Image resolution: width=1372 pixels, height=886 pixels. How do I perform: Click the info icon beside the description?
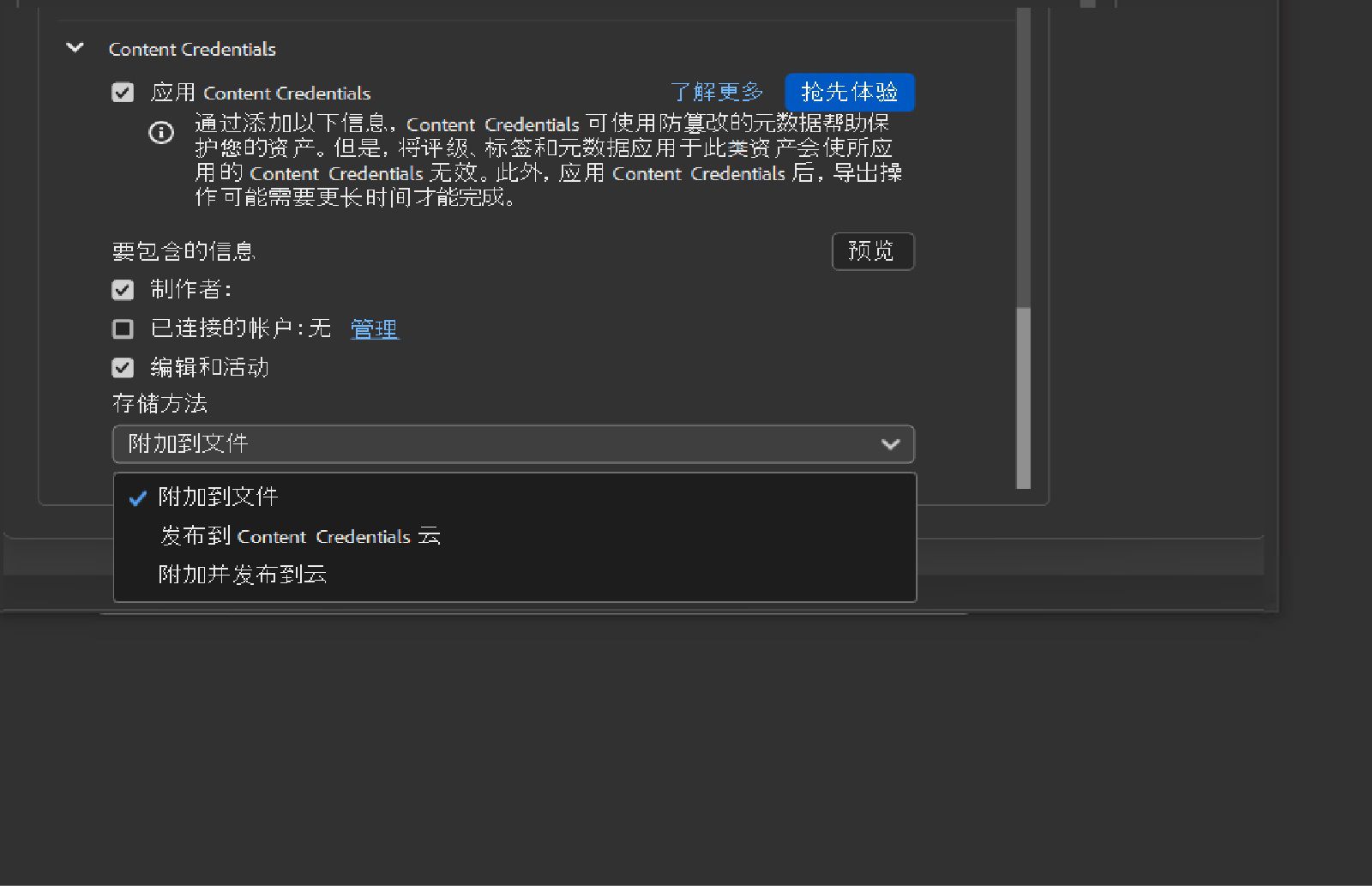tap(161, 133)
